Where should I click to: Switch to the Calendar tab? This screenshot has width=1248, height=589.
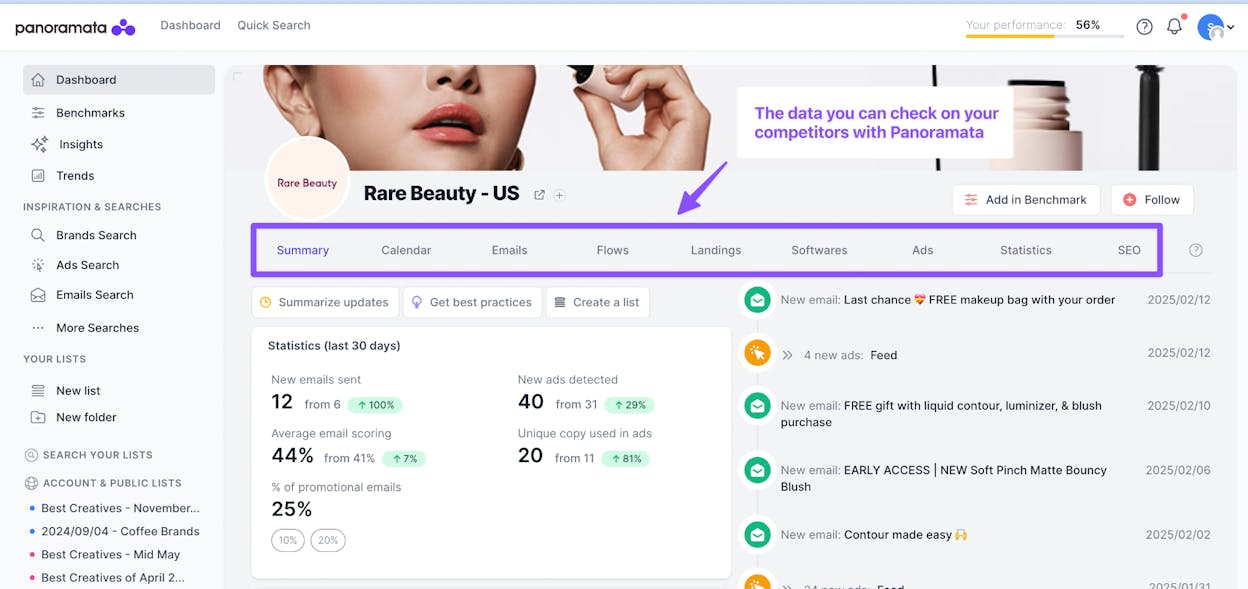pos(406,250)
